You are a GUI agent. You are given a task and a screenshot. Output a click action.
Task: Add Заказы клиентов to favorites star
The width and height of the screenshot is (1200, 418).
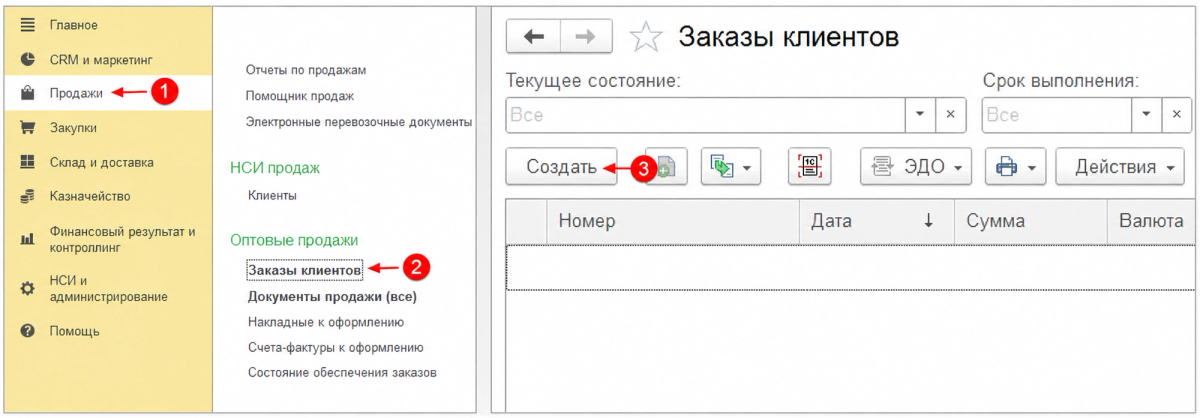pyautogui.click(x=646, y=38)
